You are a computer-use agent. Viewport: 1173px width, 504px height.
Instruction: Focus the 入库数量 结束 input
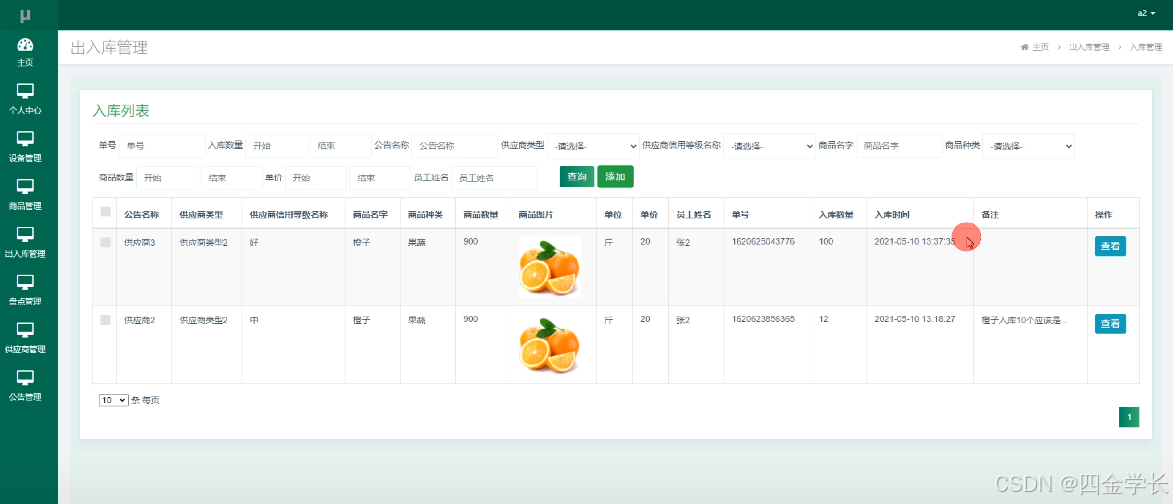tap(341, 146)
